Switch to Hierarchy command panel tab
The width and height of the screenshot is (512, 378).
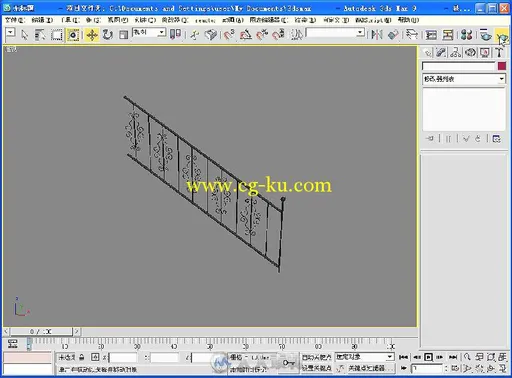pos(456,52)
